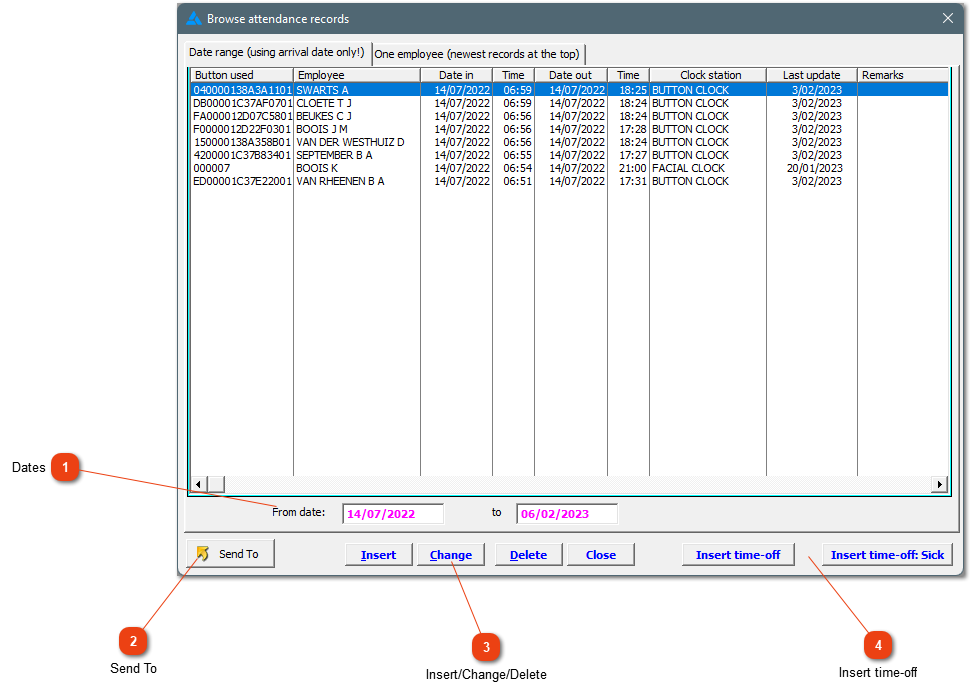Select the BOOIS K record

[569, 168]
